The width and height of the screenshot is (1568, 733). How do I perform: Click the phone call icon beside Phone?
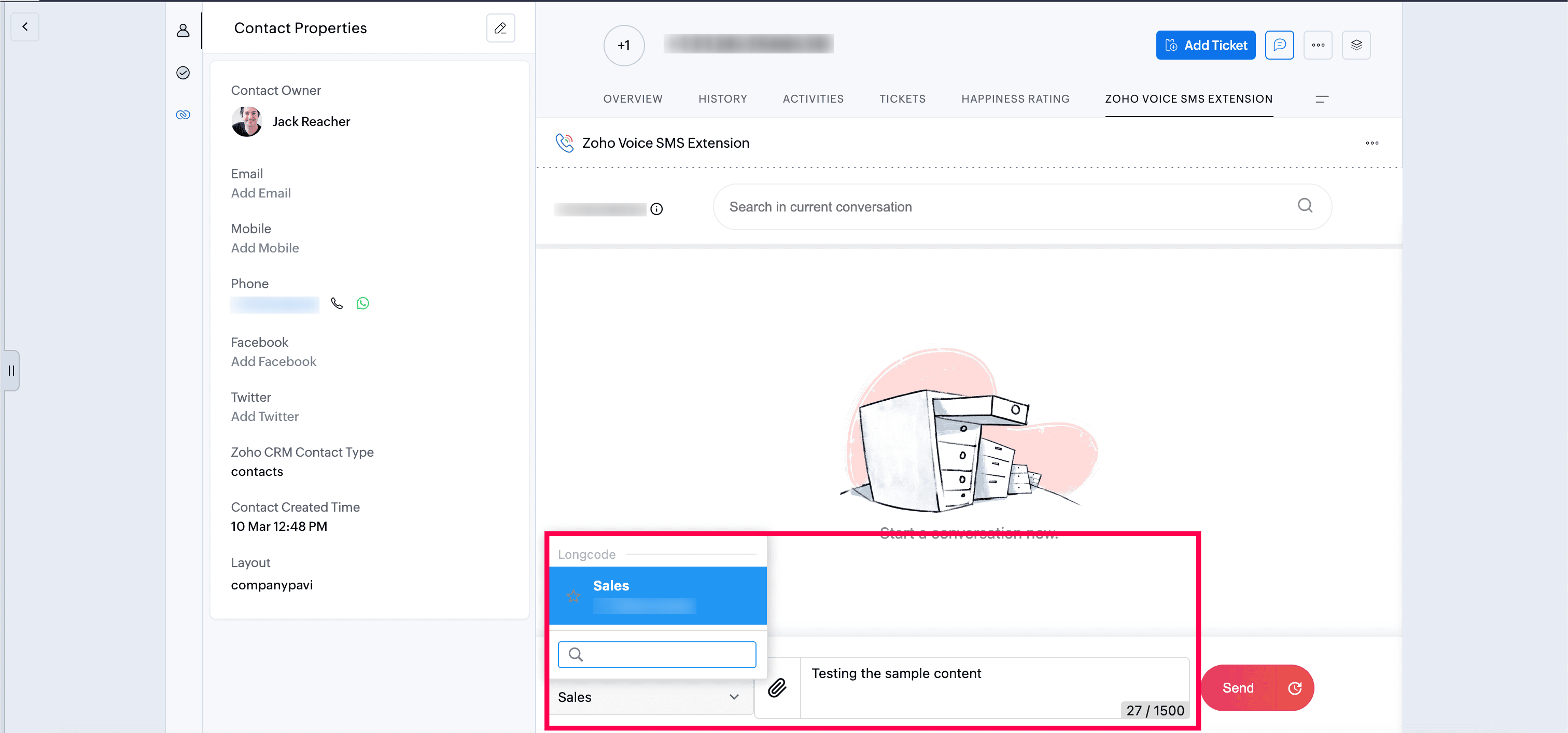(337, 303)
